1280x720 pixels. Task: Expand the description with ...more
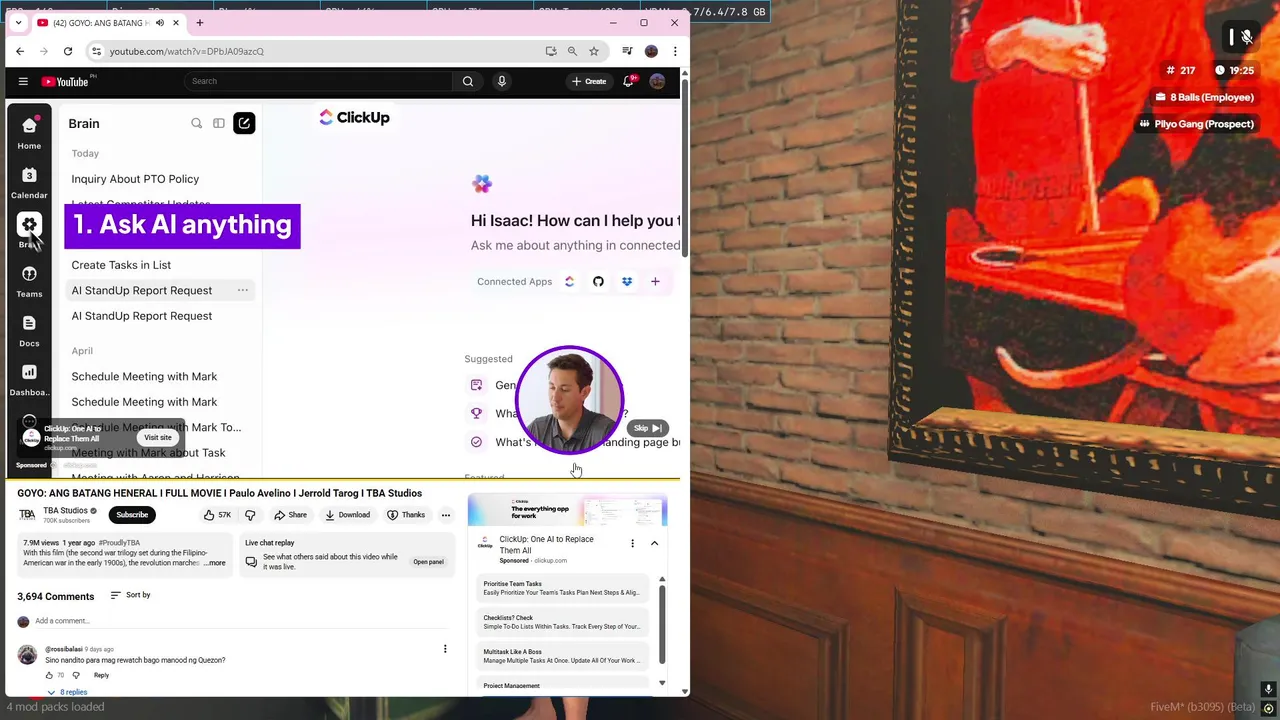point(215,563)
